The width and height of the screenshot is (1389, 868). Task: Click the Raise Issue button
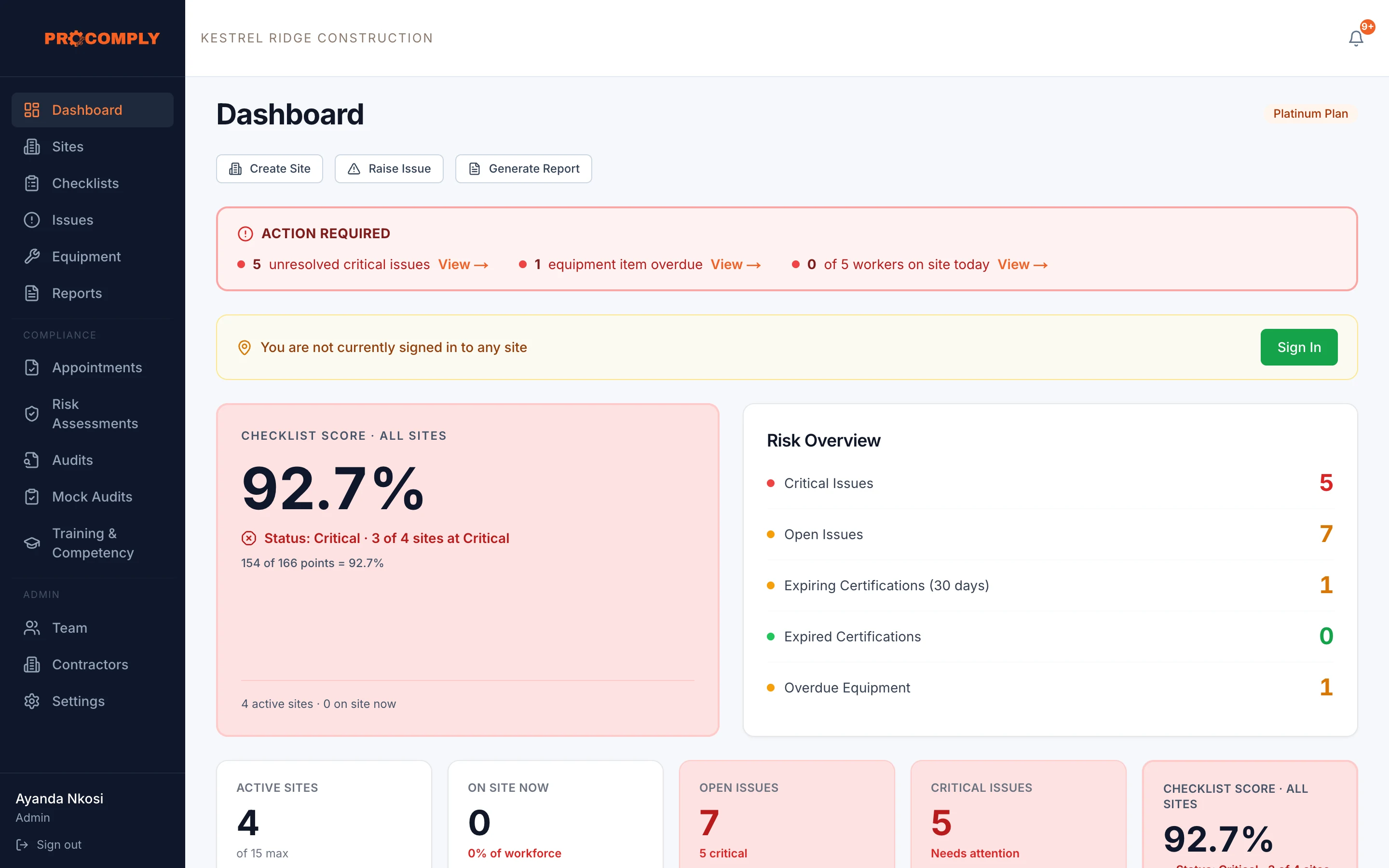(x=389, y=169)
